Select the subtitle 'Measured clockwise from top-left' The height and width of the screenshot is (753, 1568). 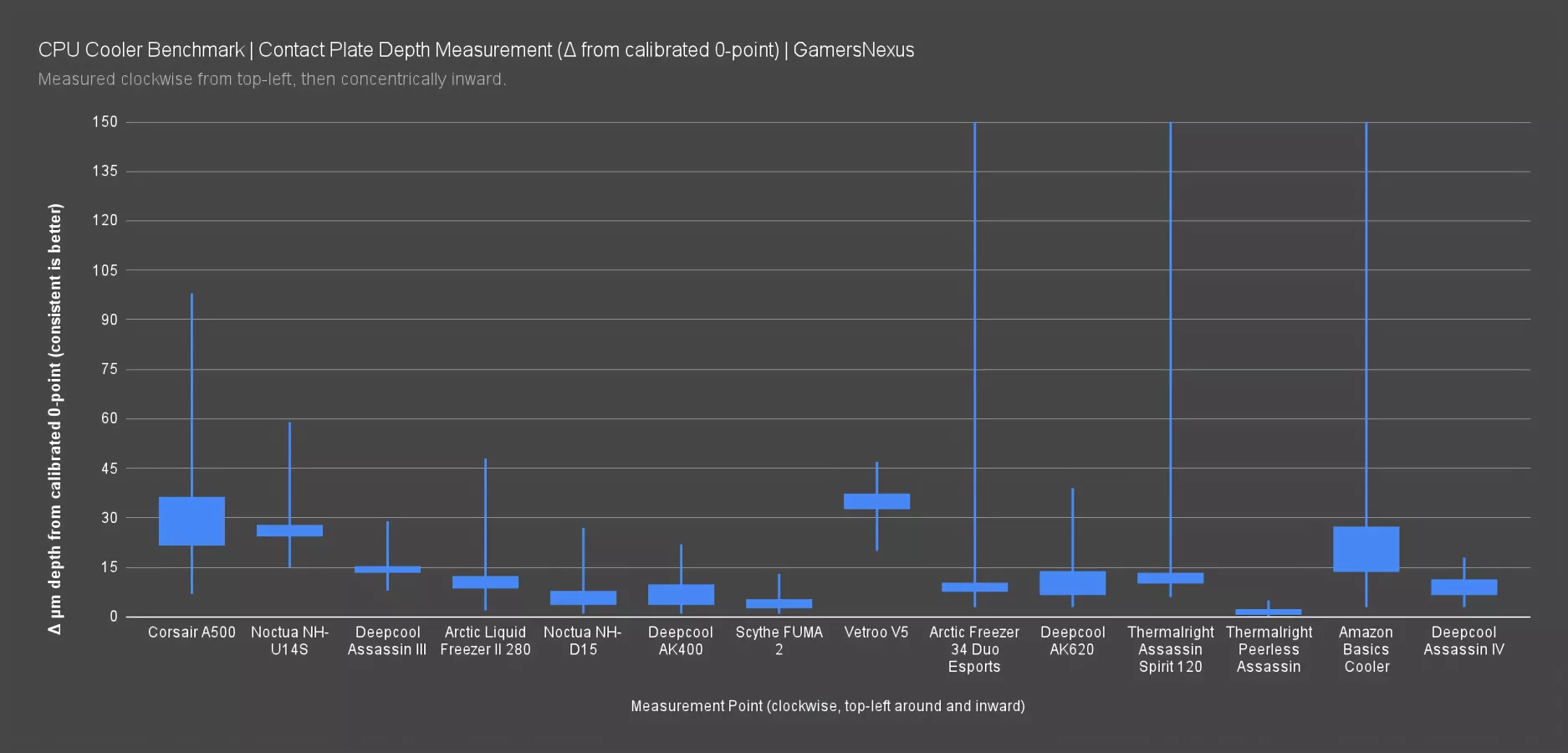point(272,79)
